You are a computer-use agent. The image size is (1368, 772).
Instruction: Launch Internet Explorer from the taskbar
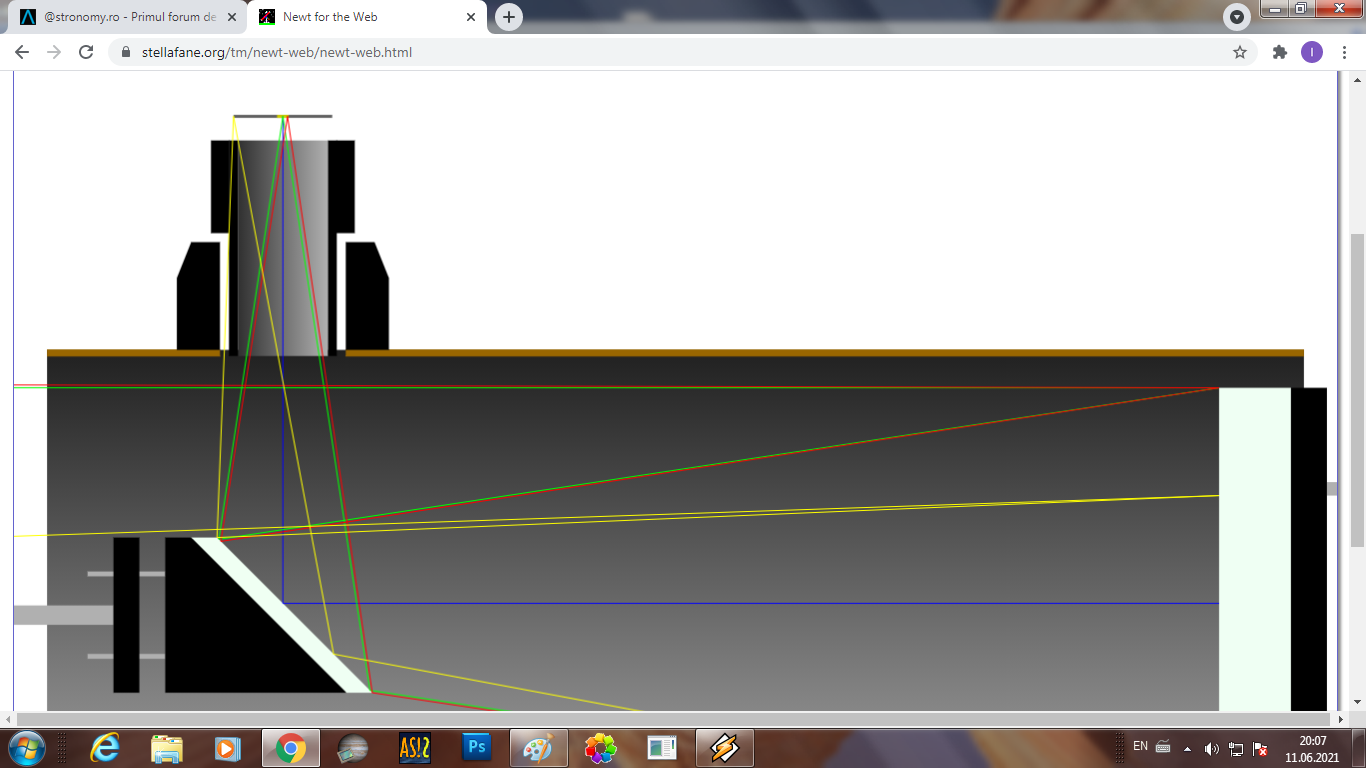105,748
